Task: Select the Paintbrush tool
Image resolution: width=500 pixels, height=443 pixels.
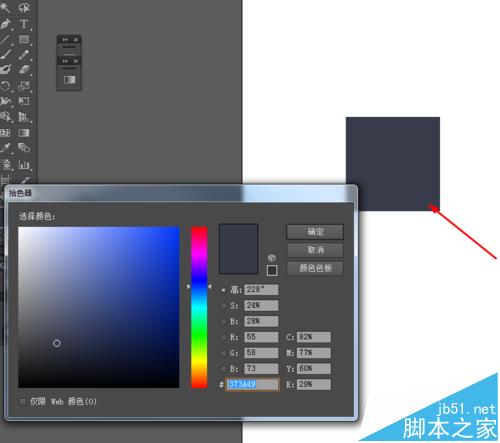Action: pos(6,55)
